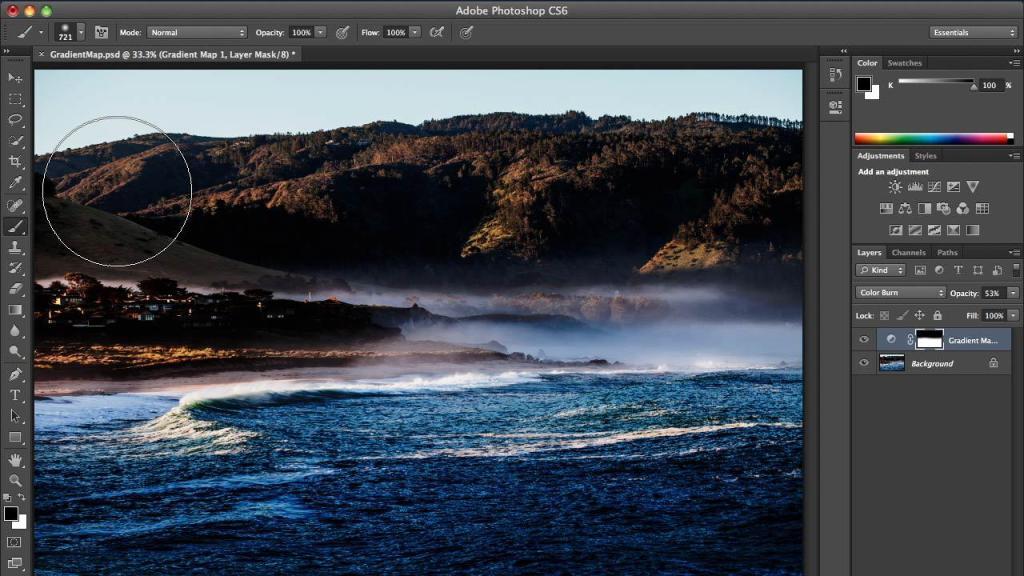
Task: Switch to the Swatches tab
Action: click(x=905, y=63)
